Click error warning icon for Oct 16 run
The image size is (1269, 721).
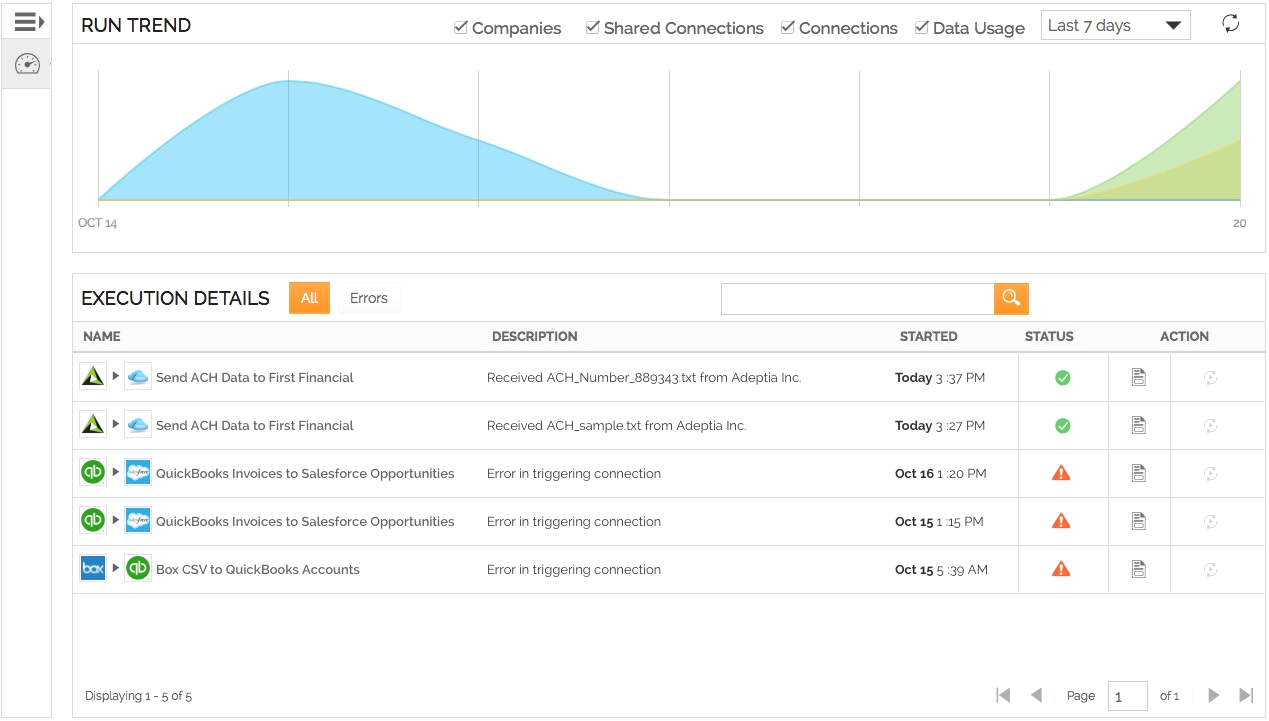click(1061, 473)
